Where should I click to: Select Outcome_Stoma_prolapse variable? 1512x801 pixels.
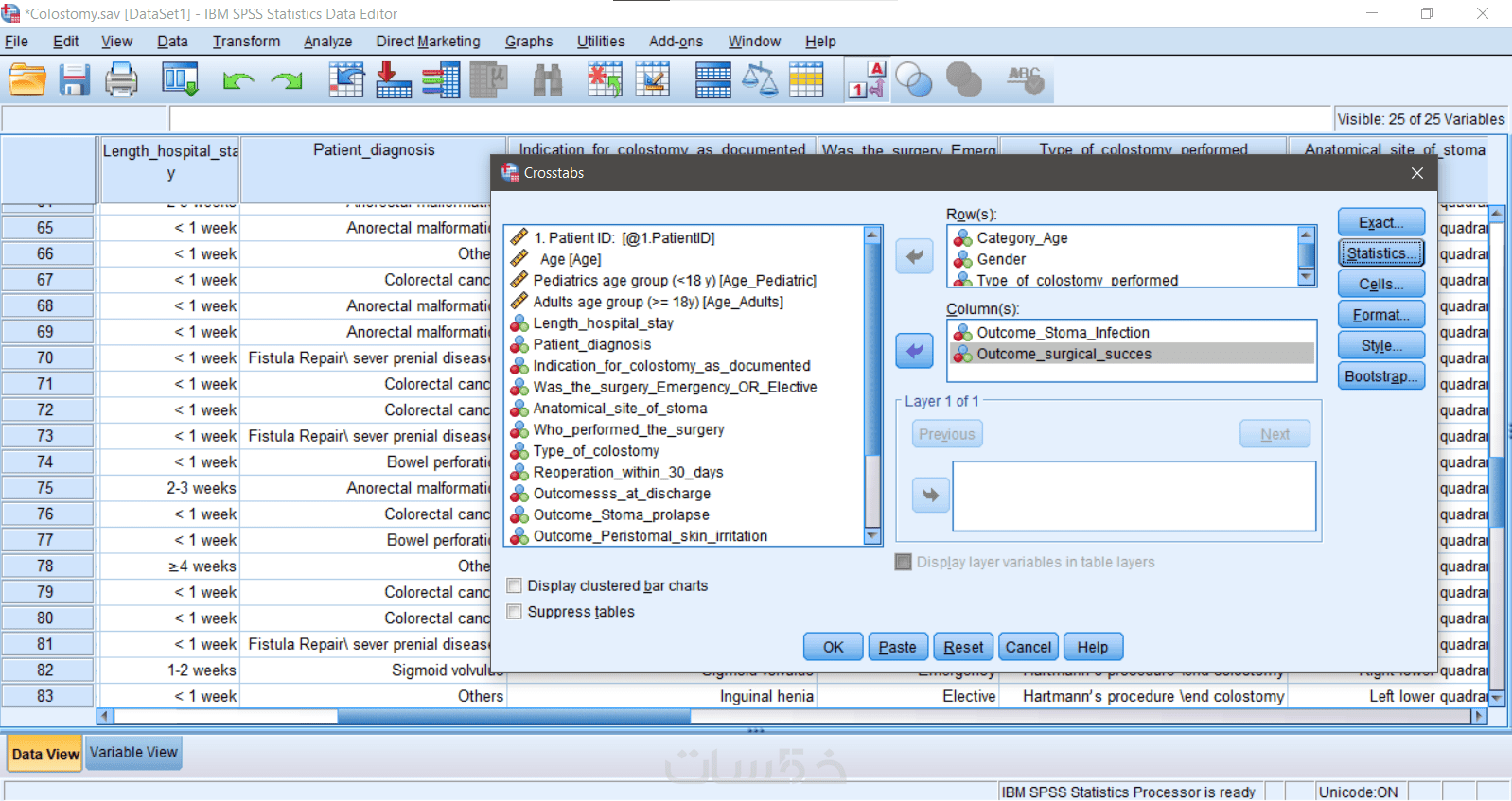(621, 514)
